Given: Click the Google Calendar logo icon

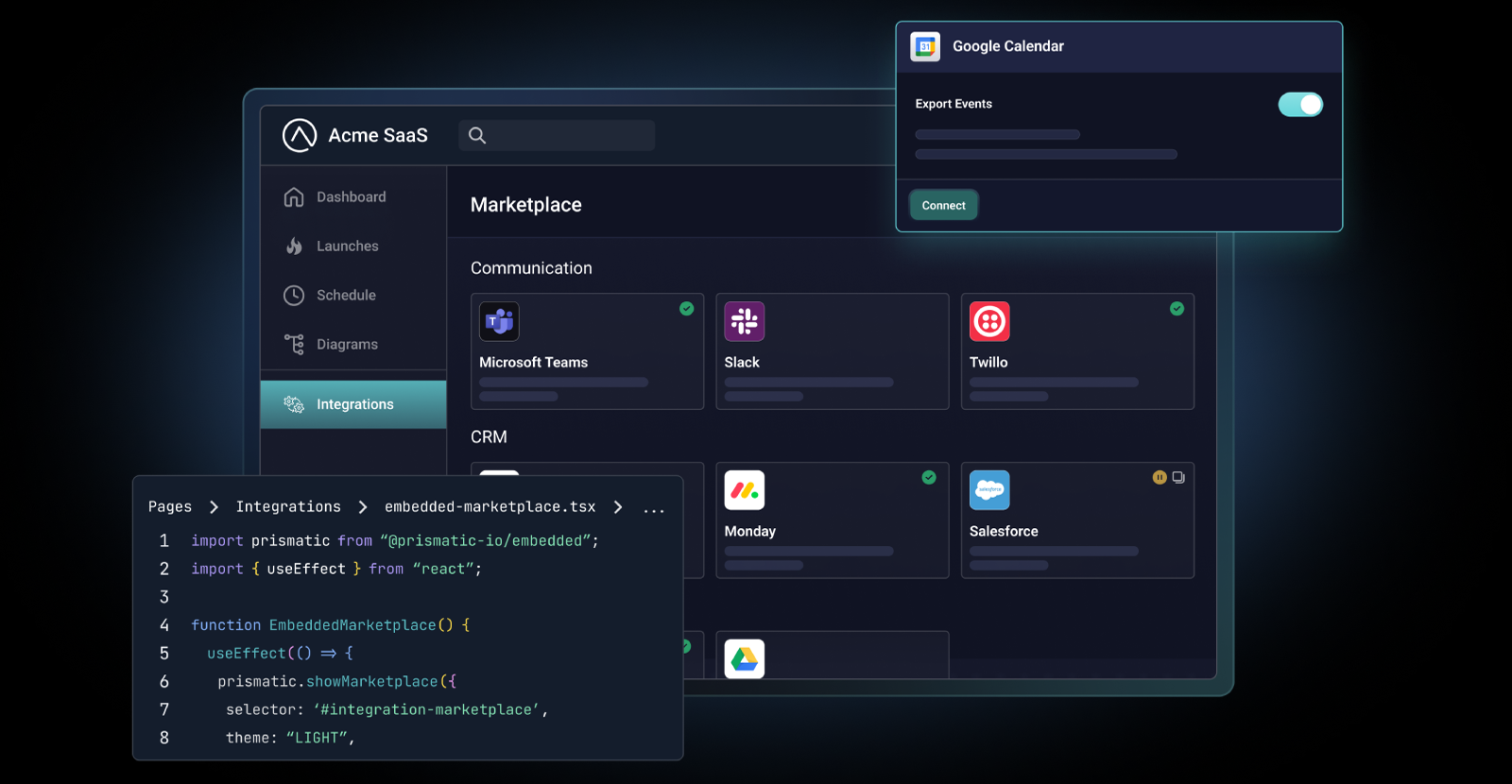Looking at the screenshot, I should 925,46.
